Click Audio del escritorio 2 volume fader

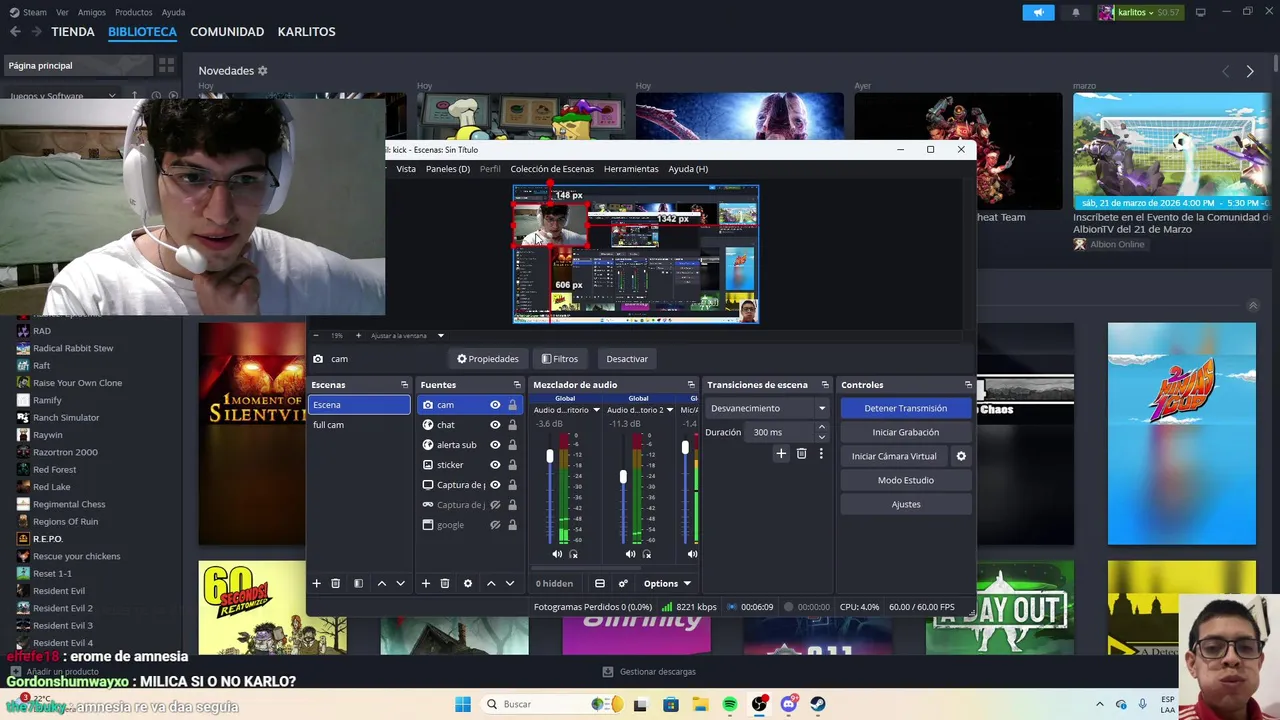tap(623, 477)
